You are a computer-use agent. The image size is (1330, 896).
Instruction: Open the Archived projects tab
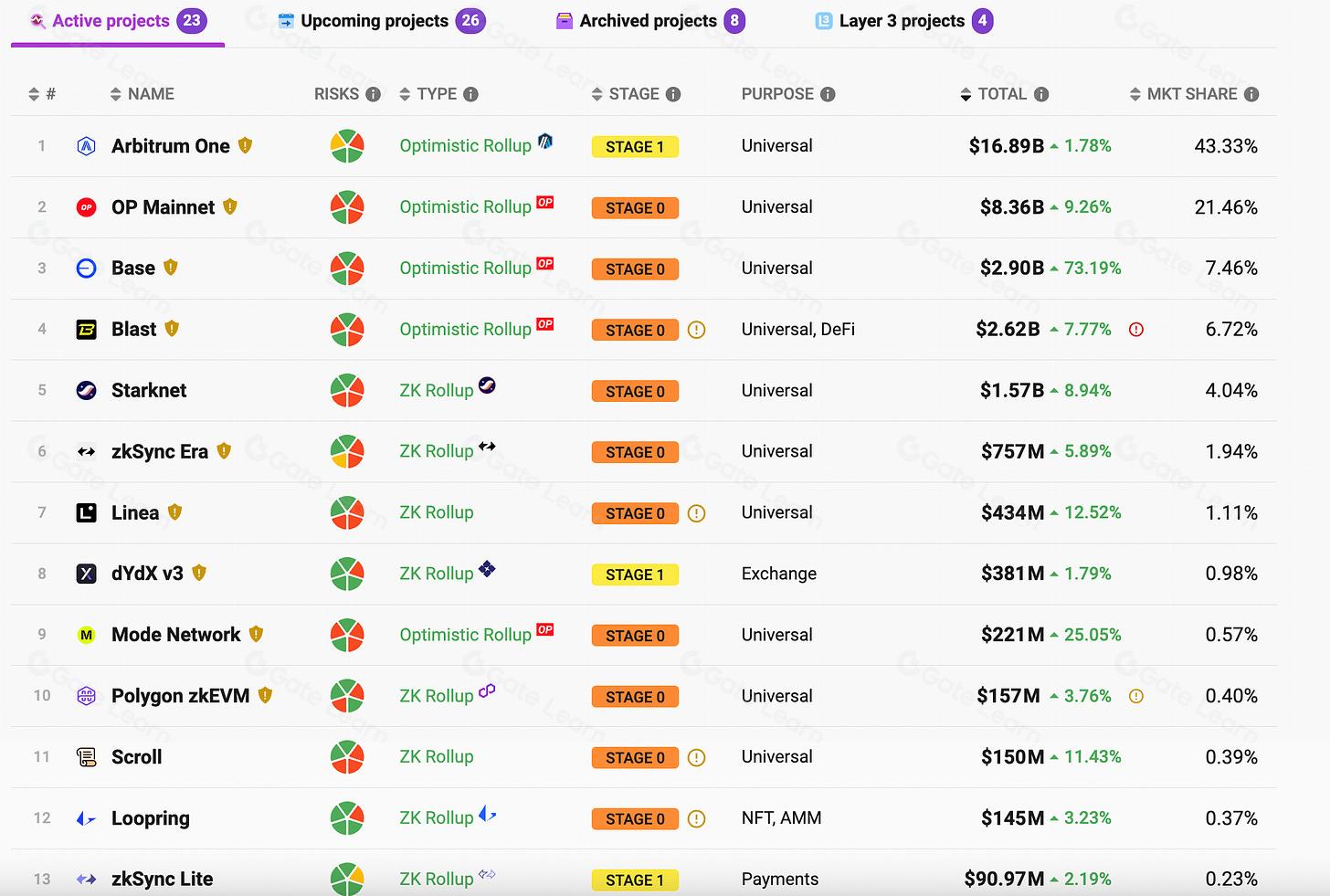[x=650, y=21]
